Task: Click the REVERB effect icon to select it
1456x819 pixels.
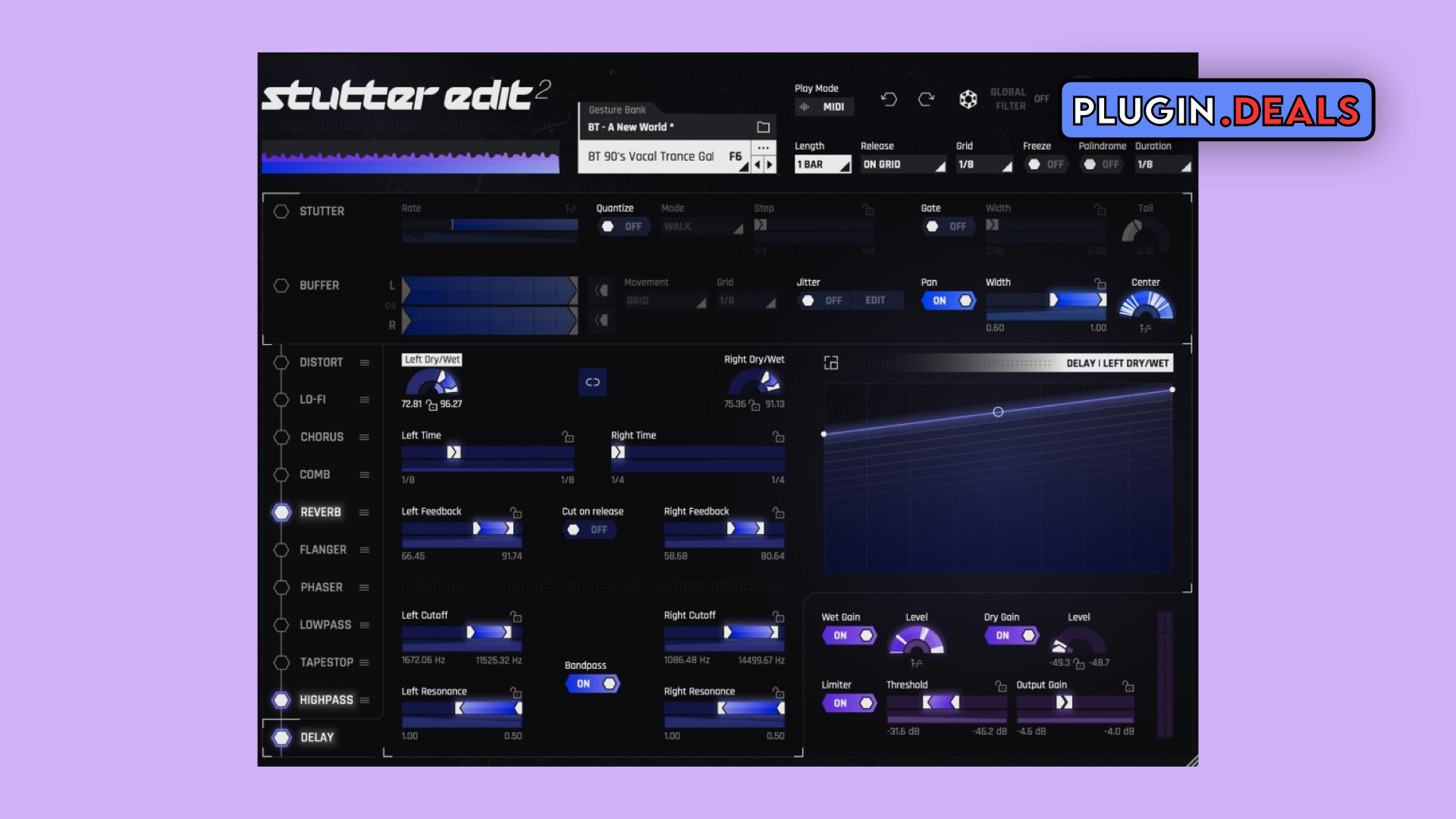Action: tap(281, 512)
